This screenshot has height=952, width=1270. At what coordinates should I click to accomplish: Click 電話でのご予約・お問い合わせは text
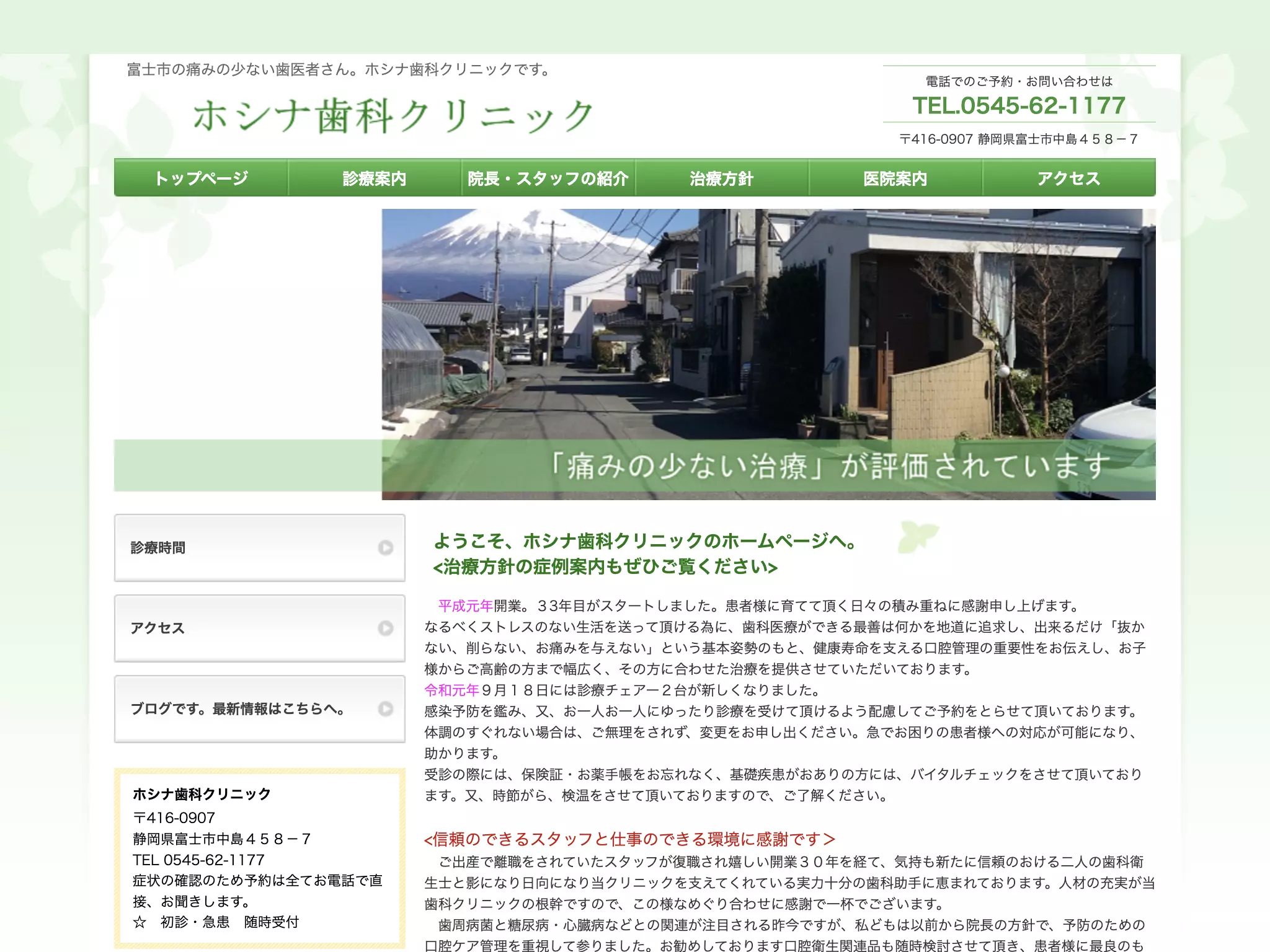click(x=1019, y=81)
